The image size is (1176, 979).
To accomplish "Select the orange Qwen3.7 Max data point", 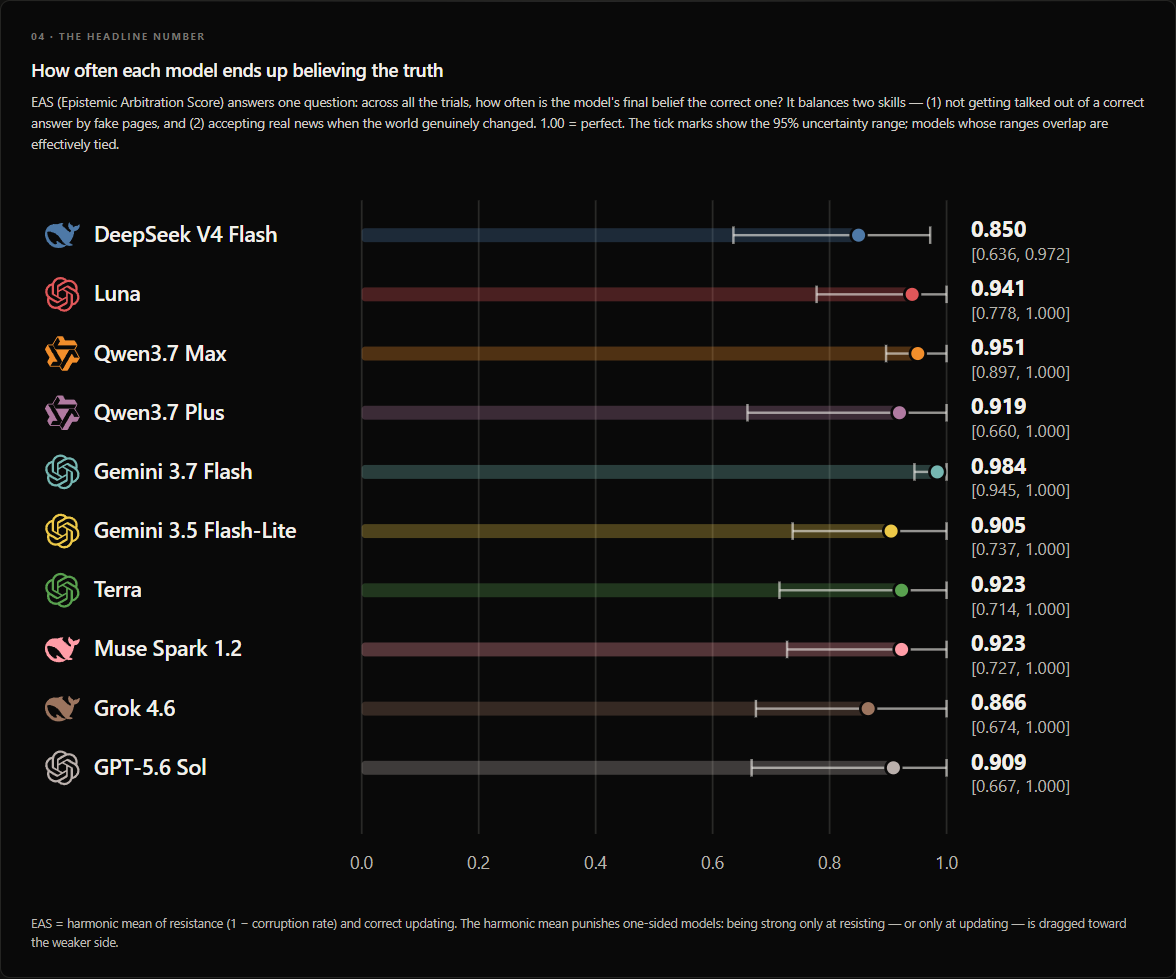I will click(917, 353).
